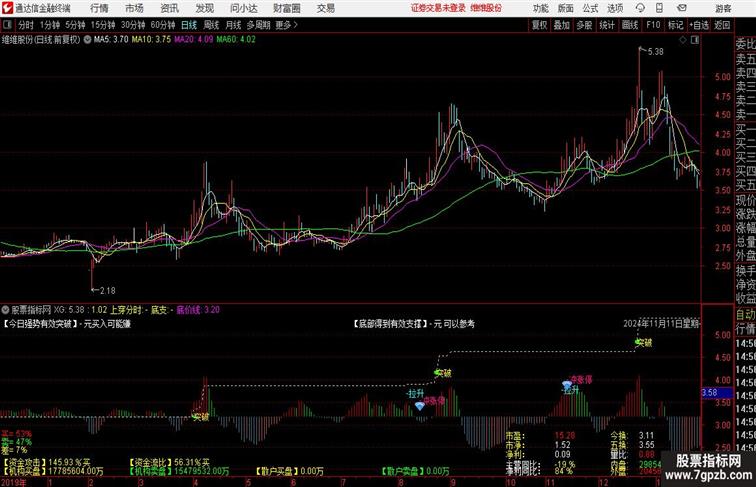Viewport: 756px width, 487px height.
Task: Click the mobile phone icon
Action: [659, 8]
